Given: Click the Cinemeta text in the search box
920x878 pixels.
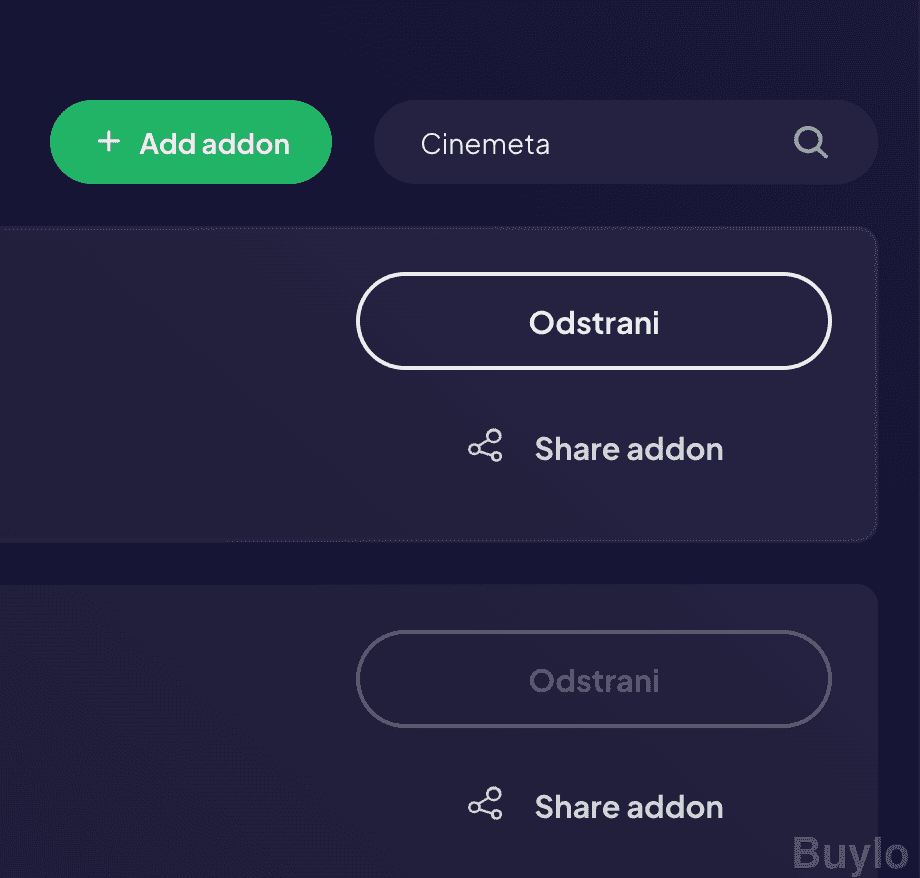Looking at the screenshot, I should 485,144.
